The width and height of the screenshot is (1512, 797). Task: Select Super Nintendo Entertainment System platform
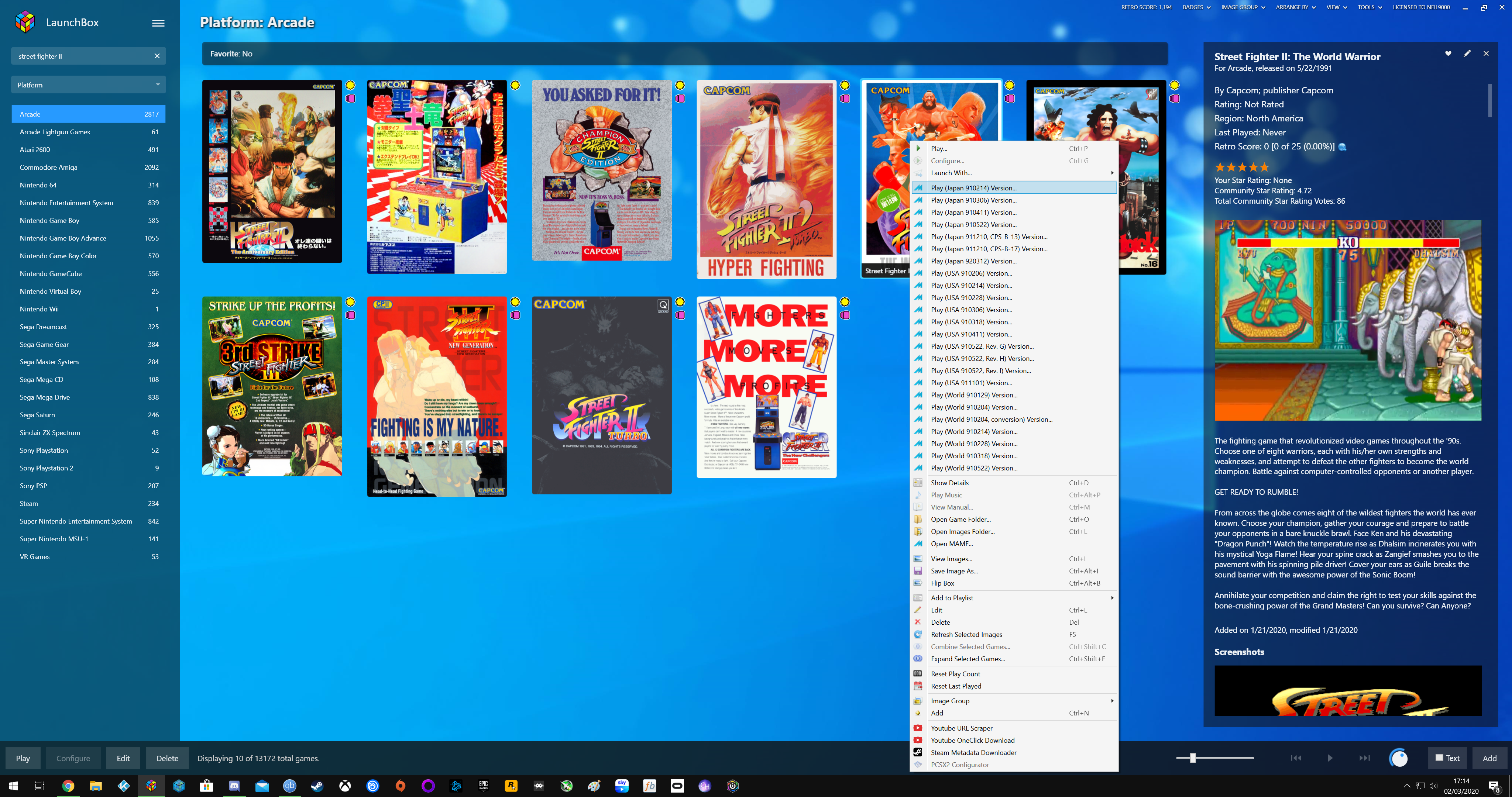point(89,521)
